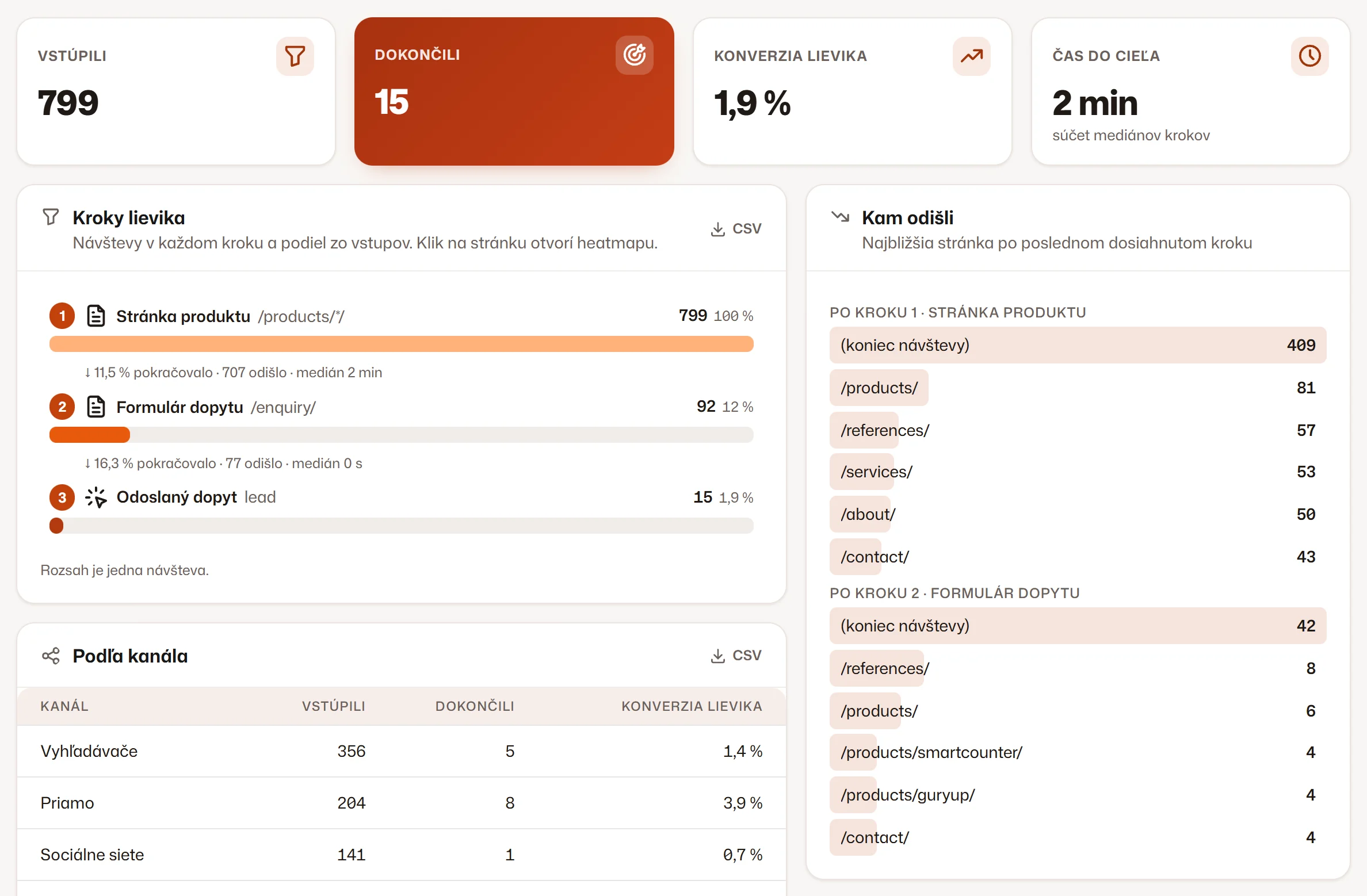Select the /references/ row after step 1
This screenshot has width=1367, height=896.
click(1078, 430)
